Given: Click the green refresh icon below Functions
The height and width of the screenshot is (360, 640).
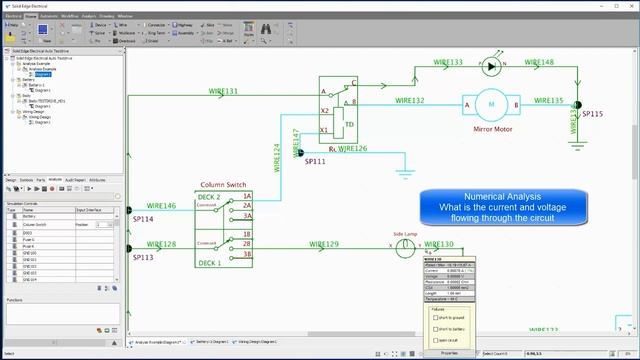Looking at the screenshot, I should click(x=107, y=330).
